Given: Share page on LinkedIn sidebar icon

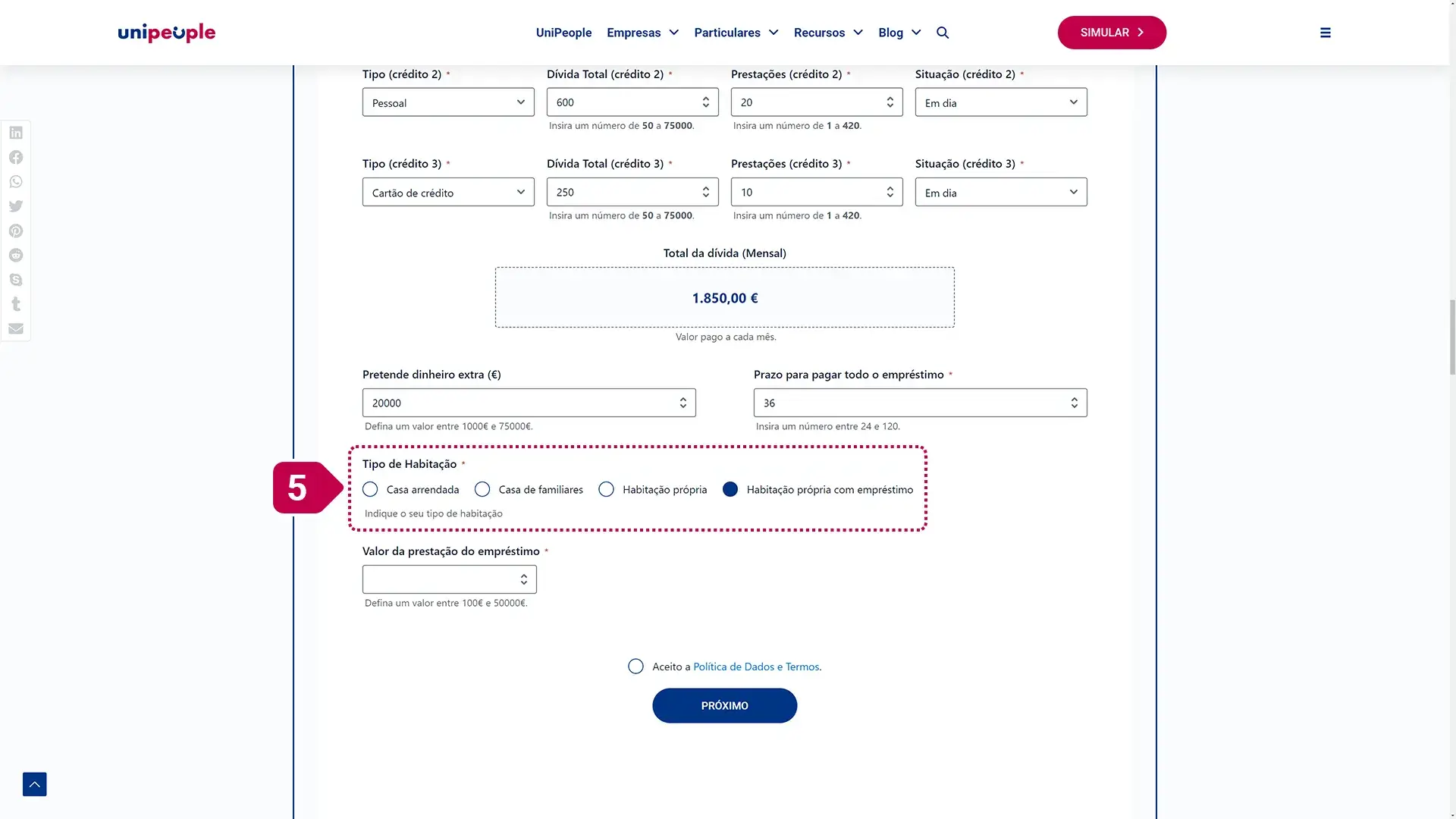Looking at the screenshot, I should tap(16, 133).
